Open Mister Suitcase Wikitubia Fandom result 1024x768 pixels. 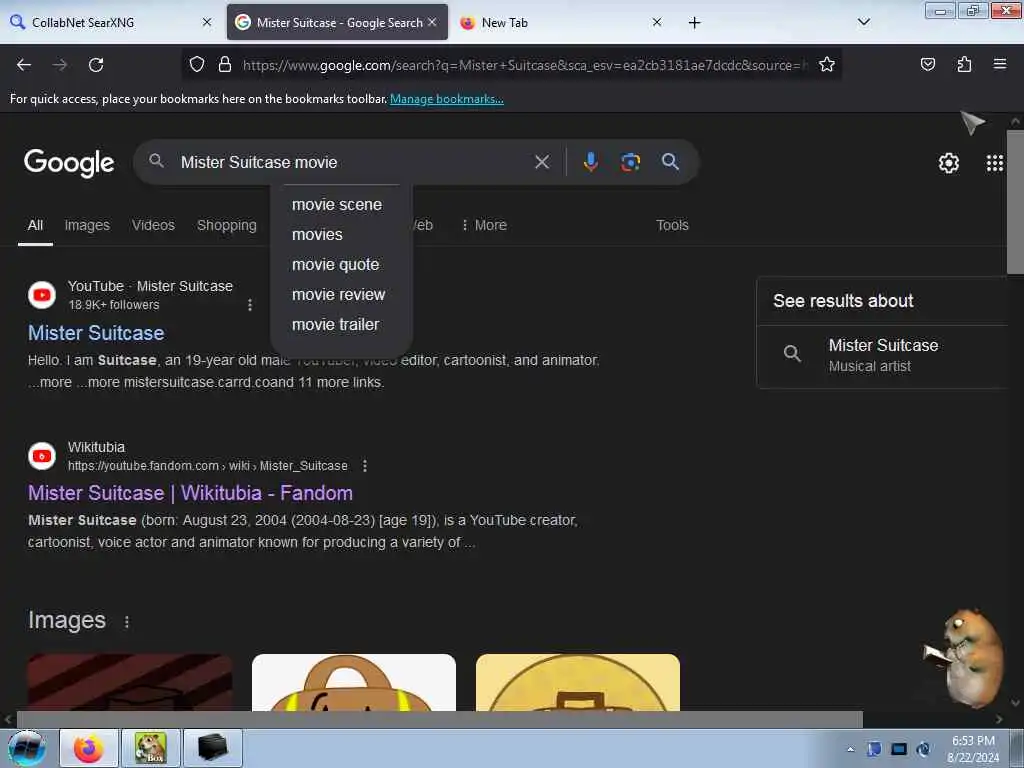(x=190, y=493)
